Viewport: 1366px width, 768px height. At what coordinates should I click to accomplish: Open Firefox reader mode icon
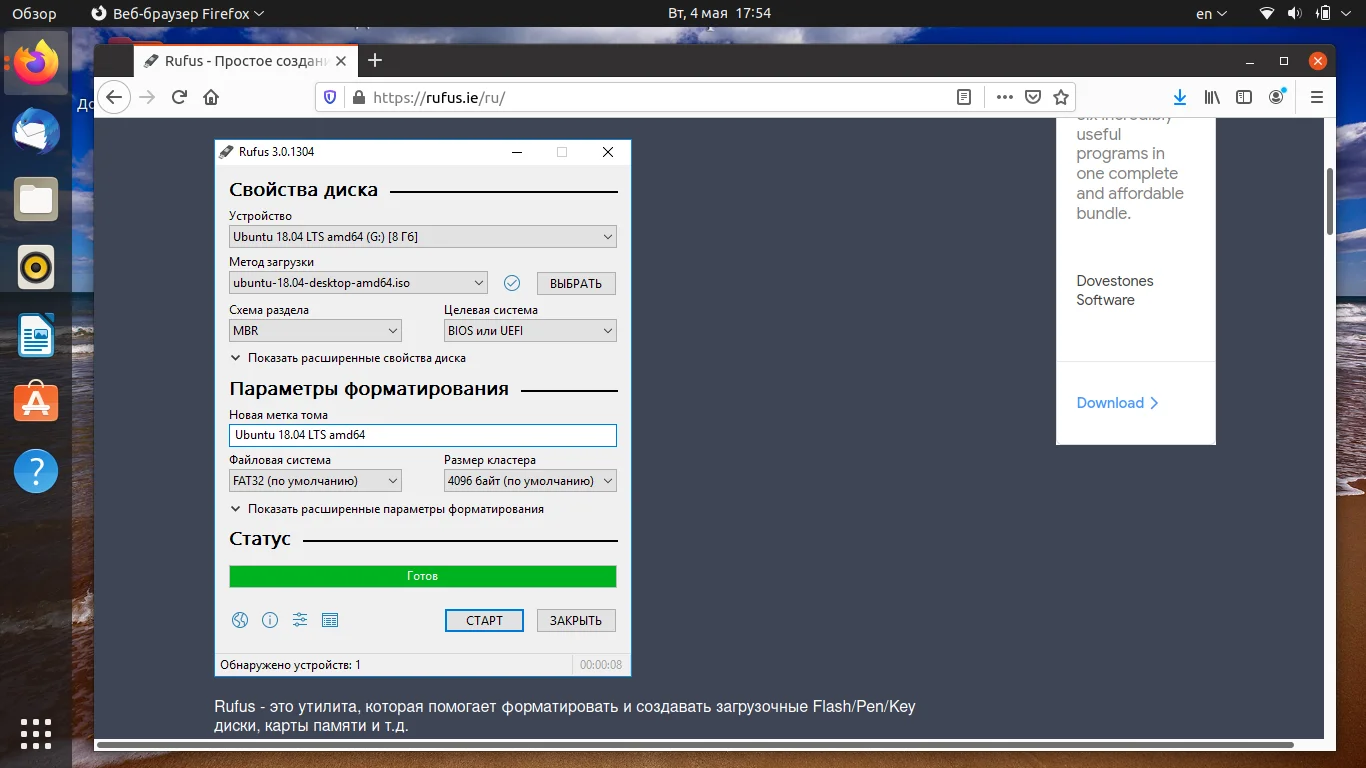coord(963,97)
